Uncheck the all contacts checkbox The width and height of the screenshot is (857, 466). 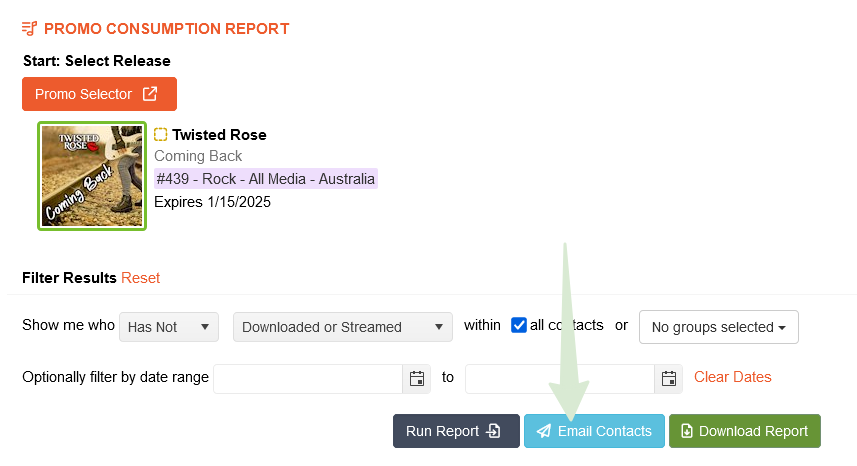[519, 325]
